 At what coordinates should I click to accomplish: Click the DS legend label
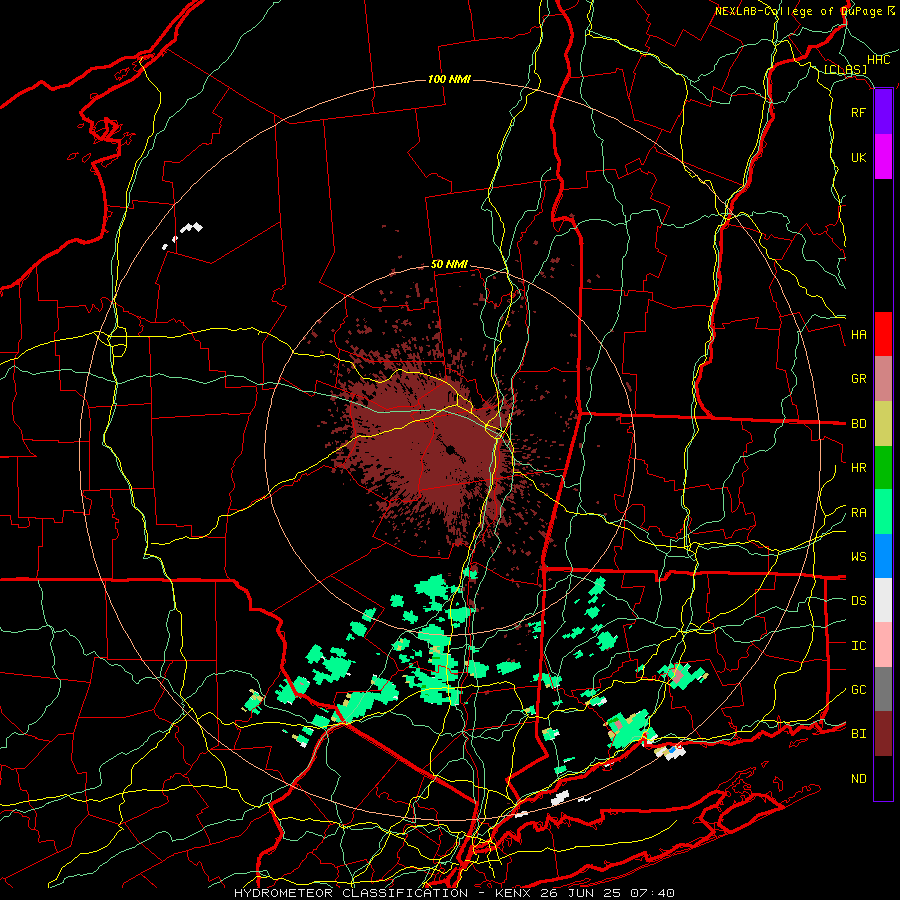pyautogui.click(x=859, y=601)
